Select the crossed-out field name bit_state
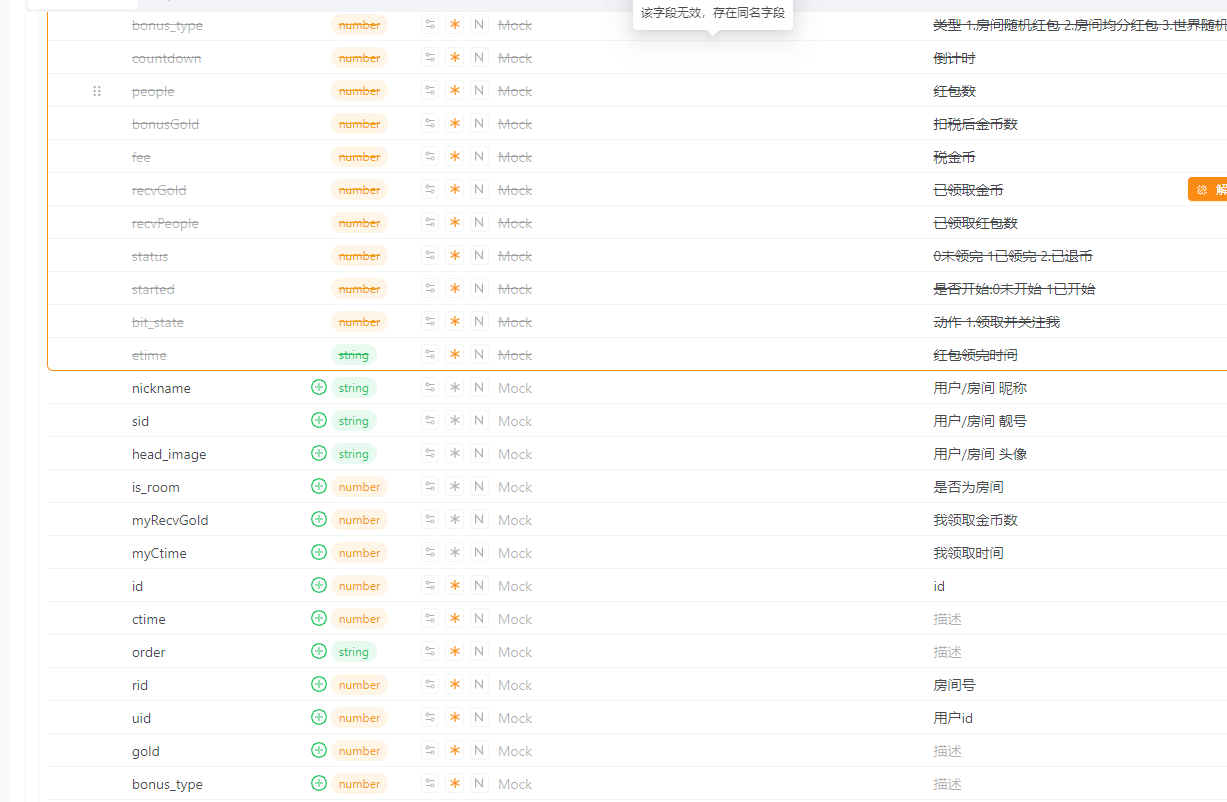 click(158, 321)
